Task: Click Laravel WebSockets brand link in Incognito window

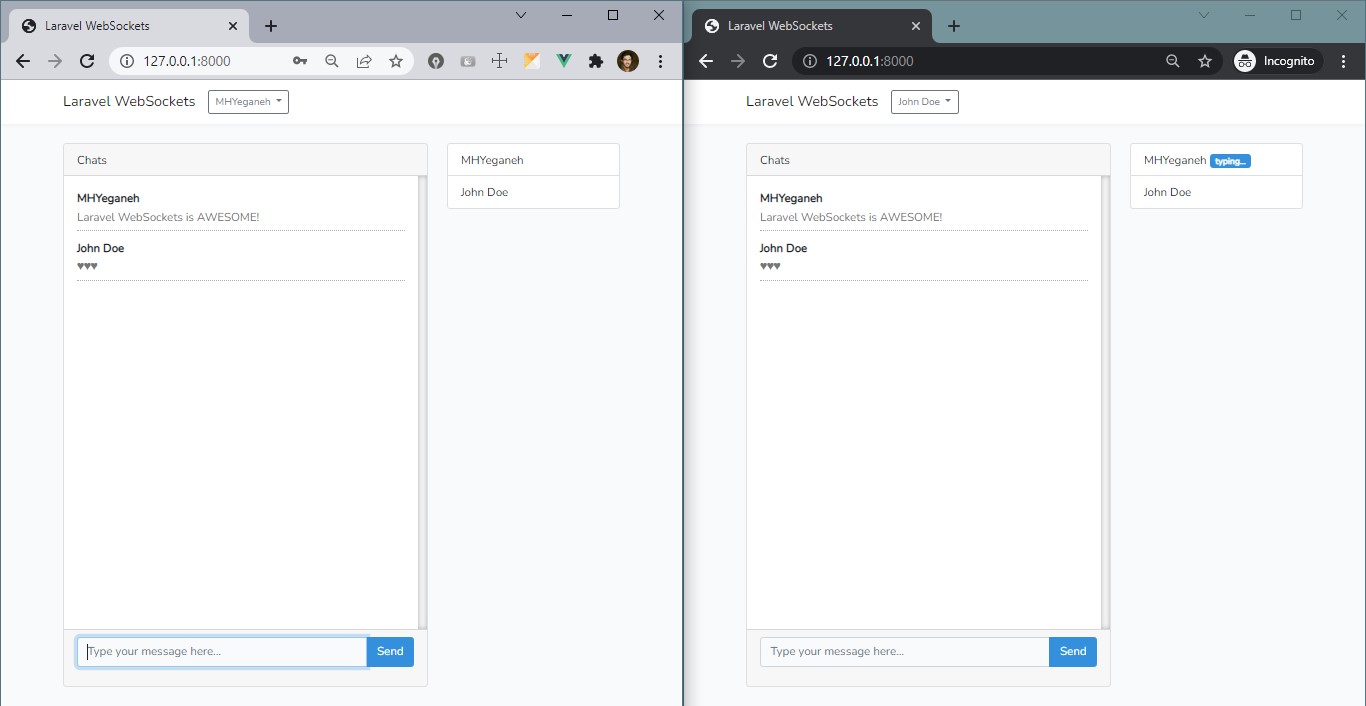Action: click(x=812, y=101)
